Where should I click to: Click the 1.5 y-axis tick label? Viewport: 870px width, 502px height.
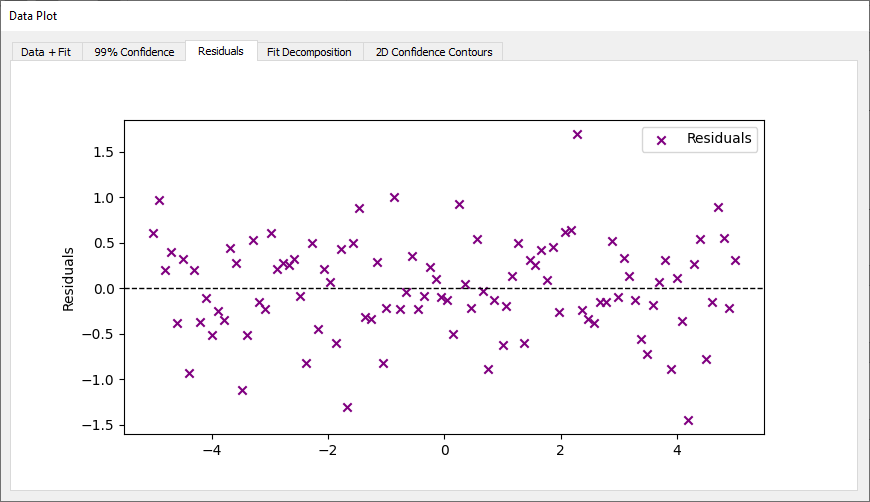pos(104,153)
